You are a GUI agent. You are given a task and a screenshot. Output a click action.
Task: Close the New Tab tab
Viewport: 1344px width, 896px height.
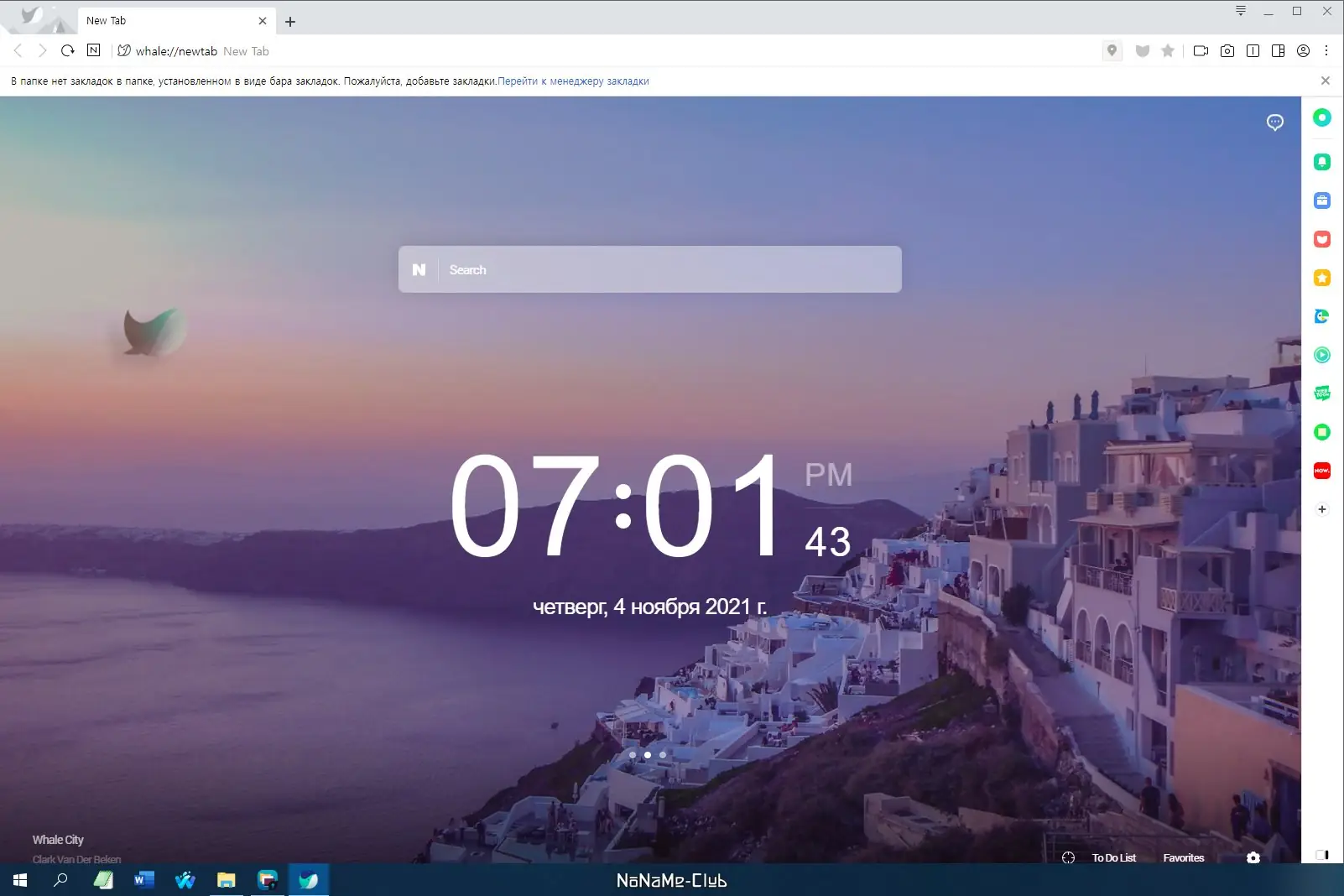pyautogui.click(x=263, y=21)
